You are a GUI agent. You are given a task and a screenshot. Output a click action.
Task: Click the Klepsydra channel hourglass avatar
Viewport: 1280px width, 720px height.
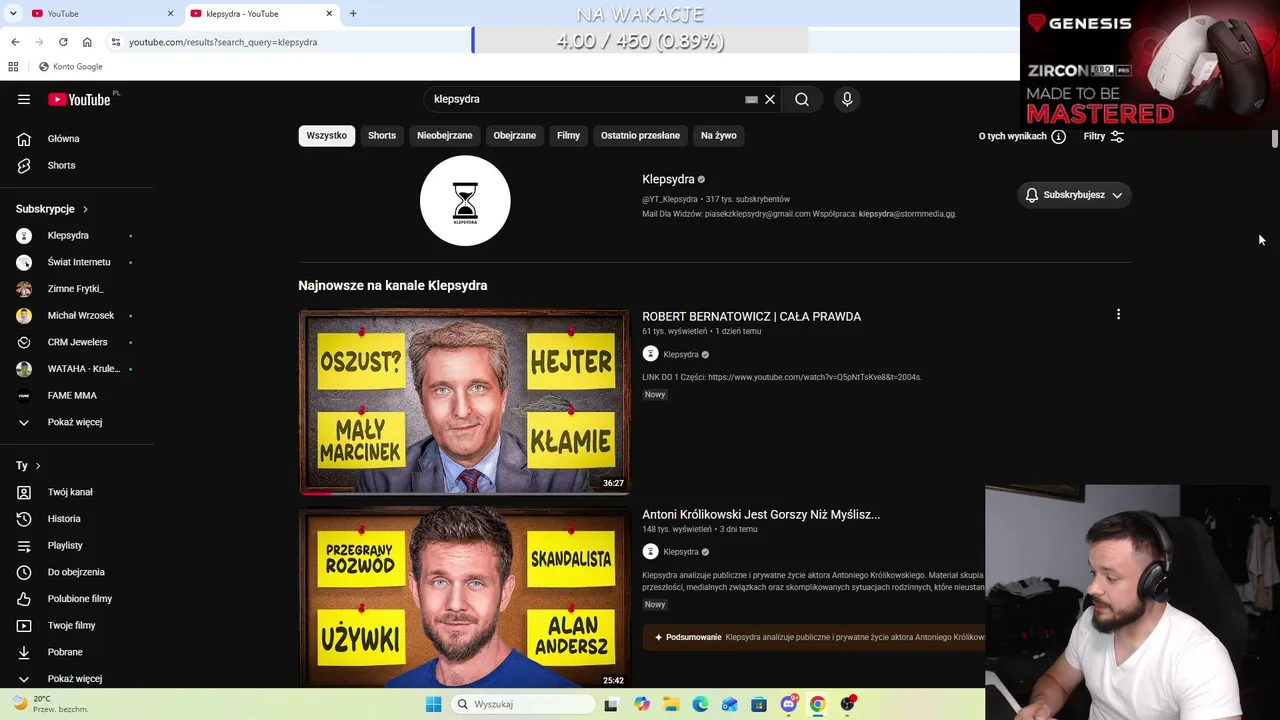coord(465,200)
